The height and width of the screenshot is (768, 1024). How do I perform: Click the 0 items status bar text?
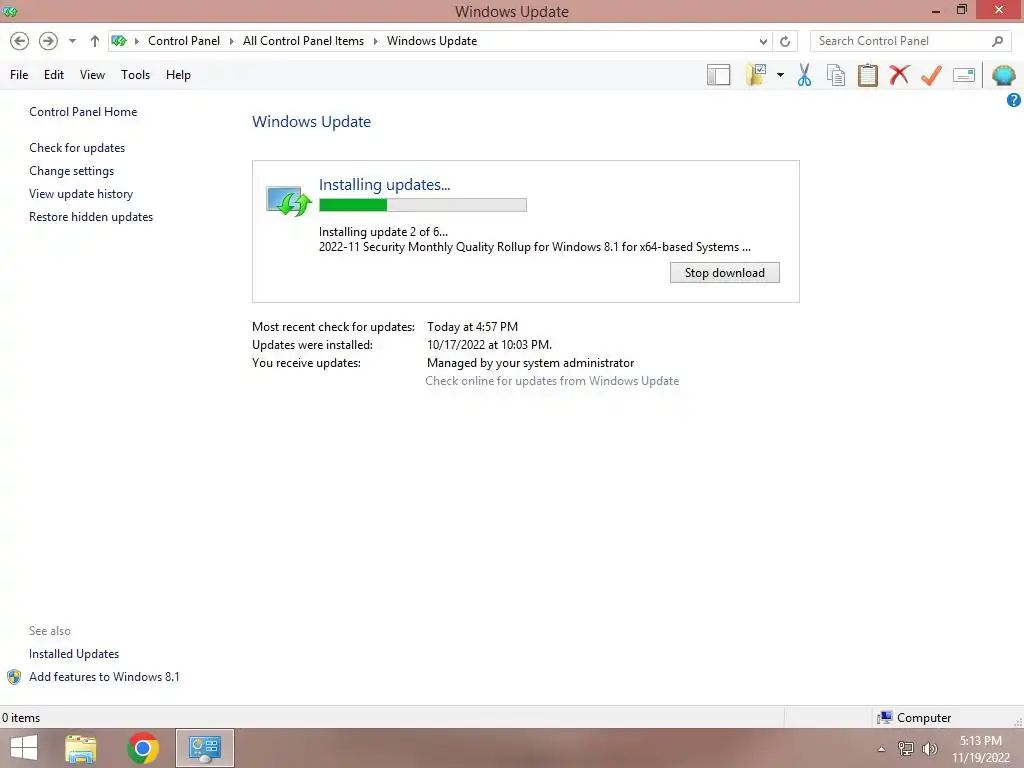[21, 718]
